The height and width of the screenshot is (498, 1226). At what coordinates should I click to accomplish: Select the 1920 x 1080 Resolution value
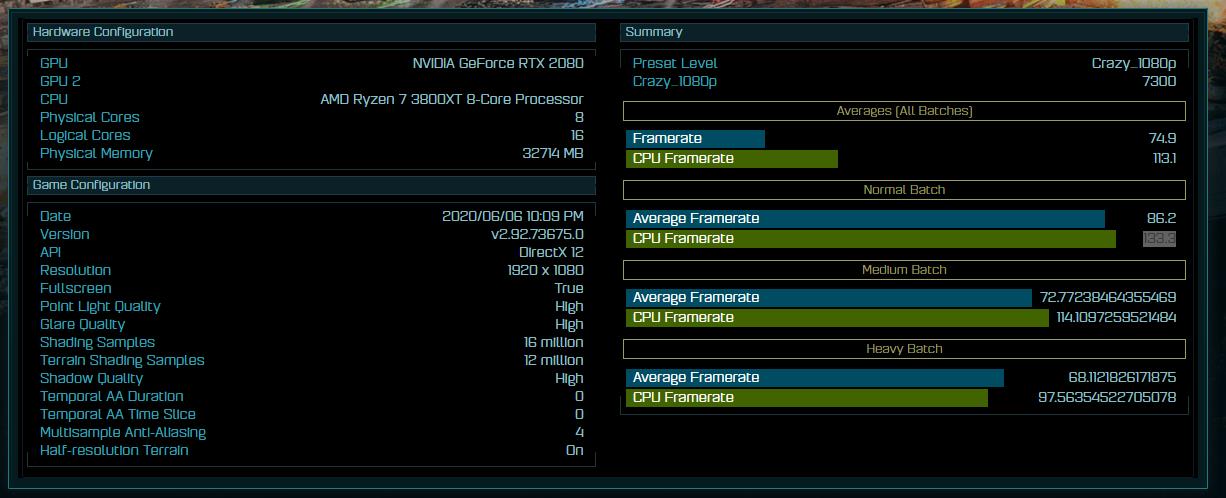[x=545, y=270]
